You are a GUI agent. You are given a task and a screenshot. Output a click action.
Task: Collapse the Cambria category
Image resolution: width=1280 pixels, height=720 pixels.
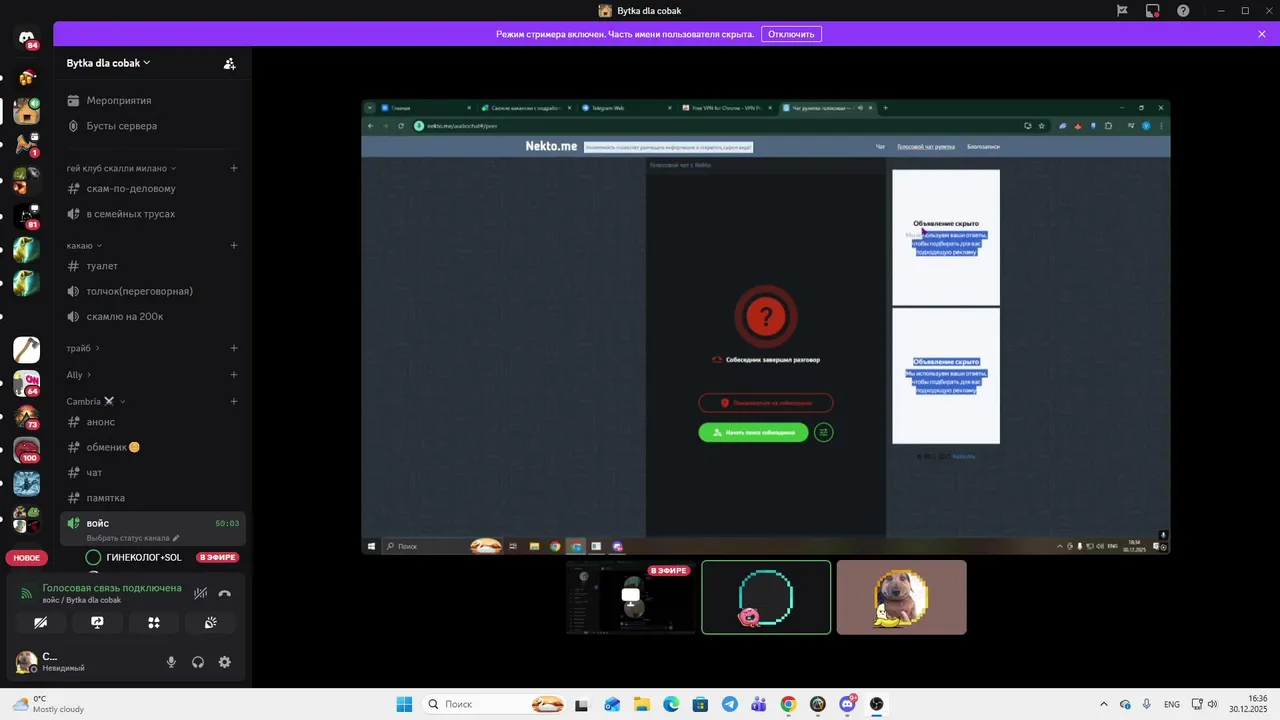click(x=96, y=401)
